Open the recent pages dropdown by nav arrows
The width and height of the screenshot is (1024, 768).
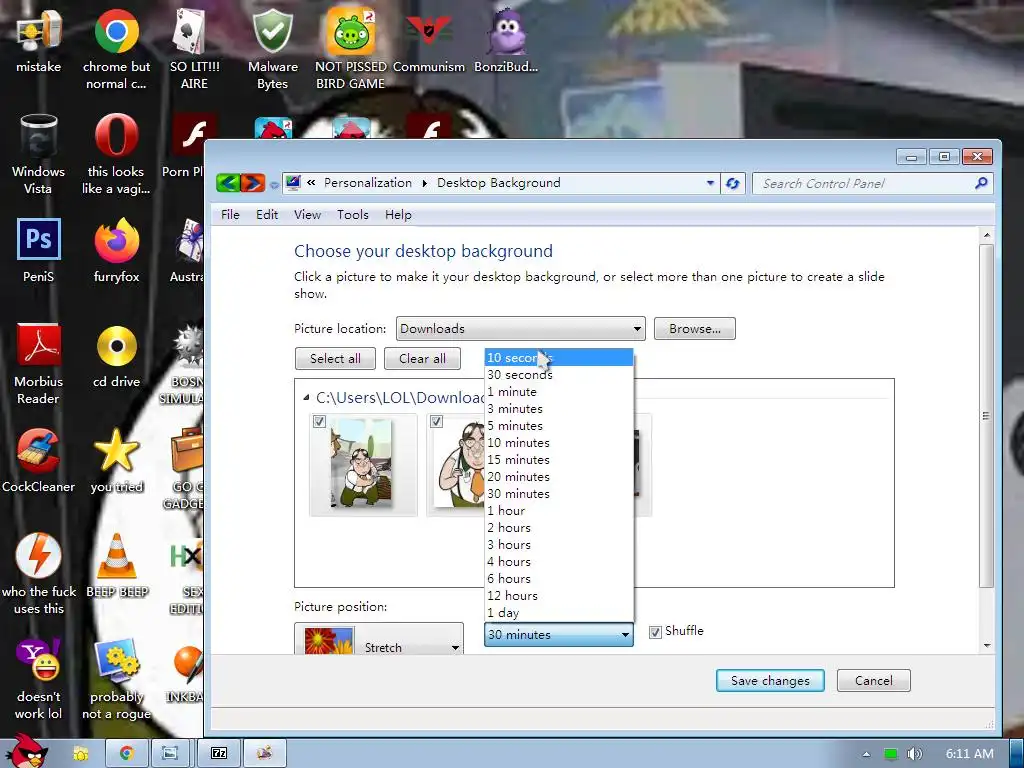274,185
